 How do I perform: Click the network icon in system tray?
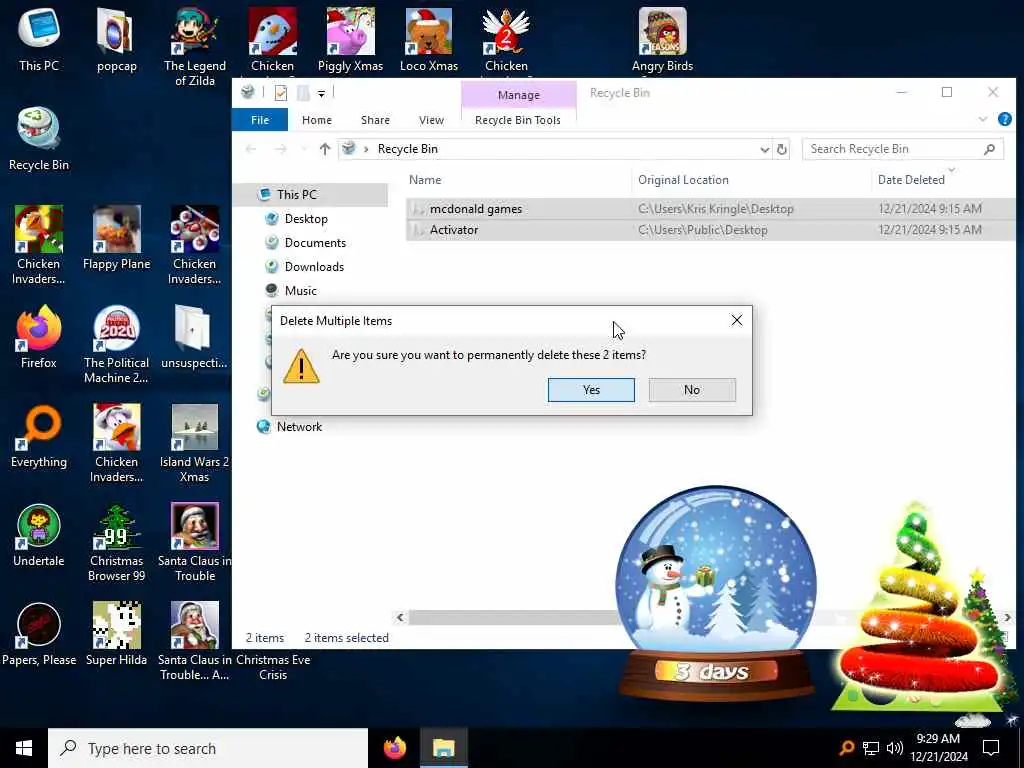pyautogui.click(x=871, y=748)
